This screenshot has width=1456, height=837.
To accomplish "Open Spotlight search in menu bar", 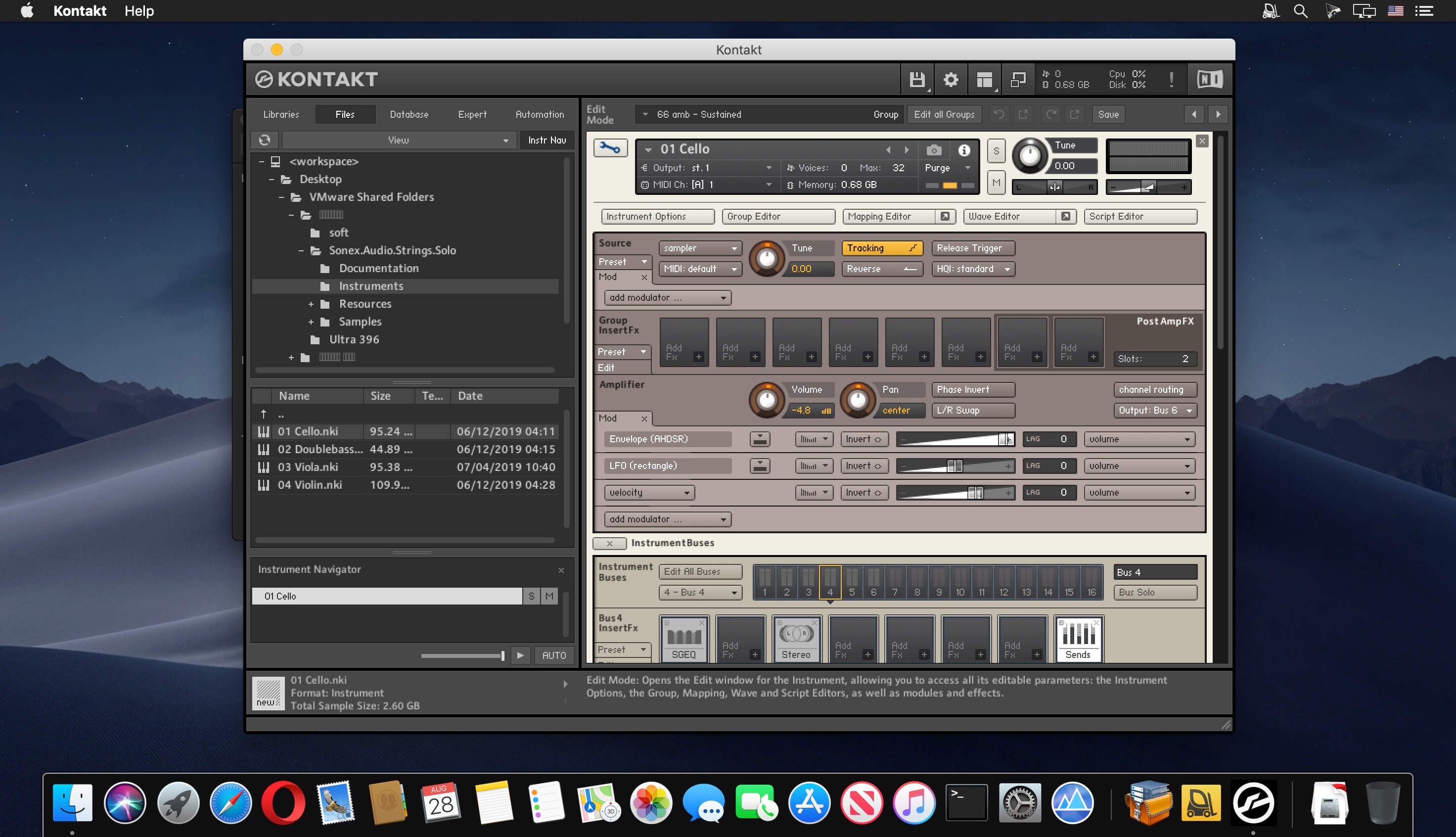I will coord(1300,11).
